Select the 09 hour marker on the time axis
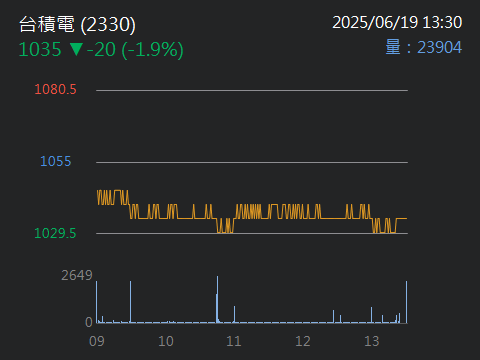480x360 pixels. [x=97, y=341]
